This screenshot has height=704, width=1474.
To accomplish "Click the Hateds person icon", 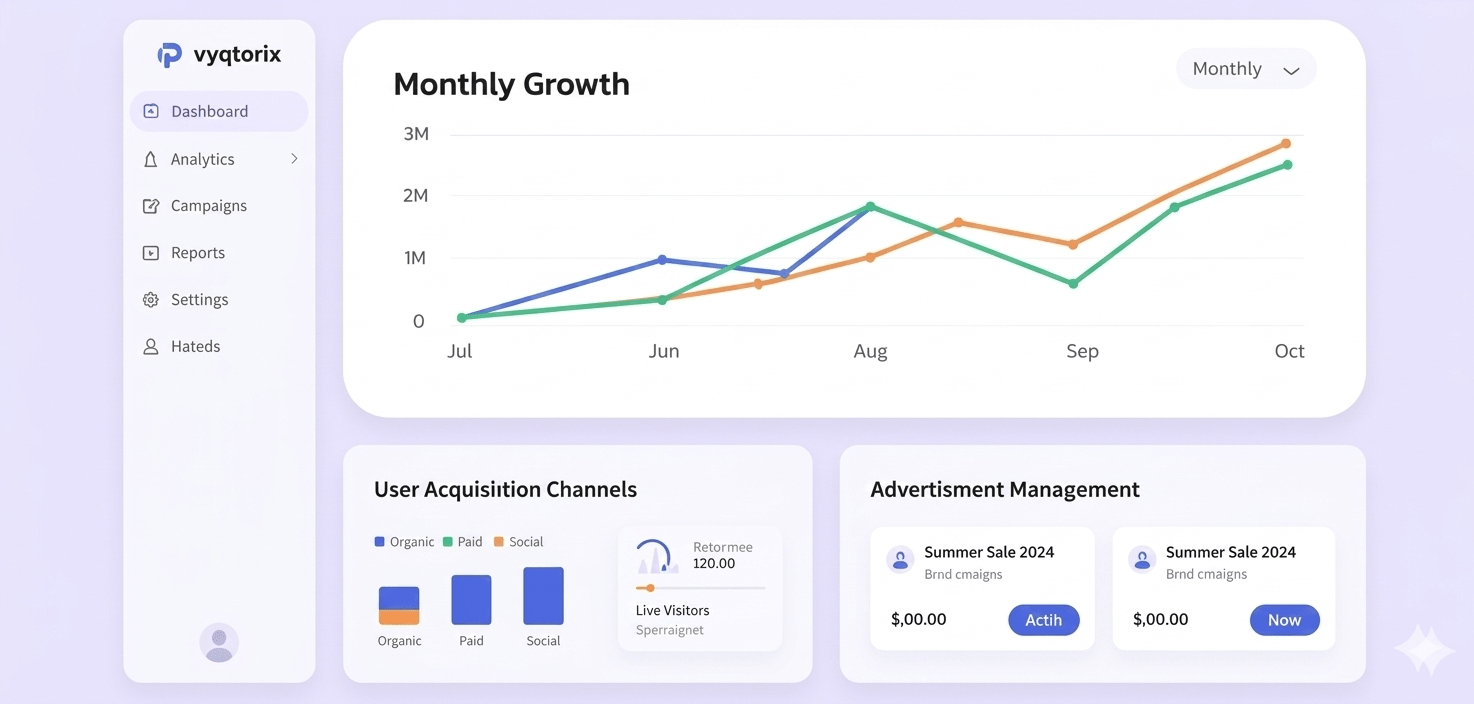I will click(x=151, y=347).
